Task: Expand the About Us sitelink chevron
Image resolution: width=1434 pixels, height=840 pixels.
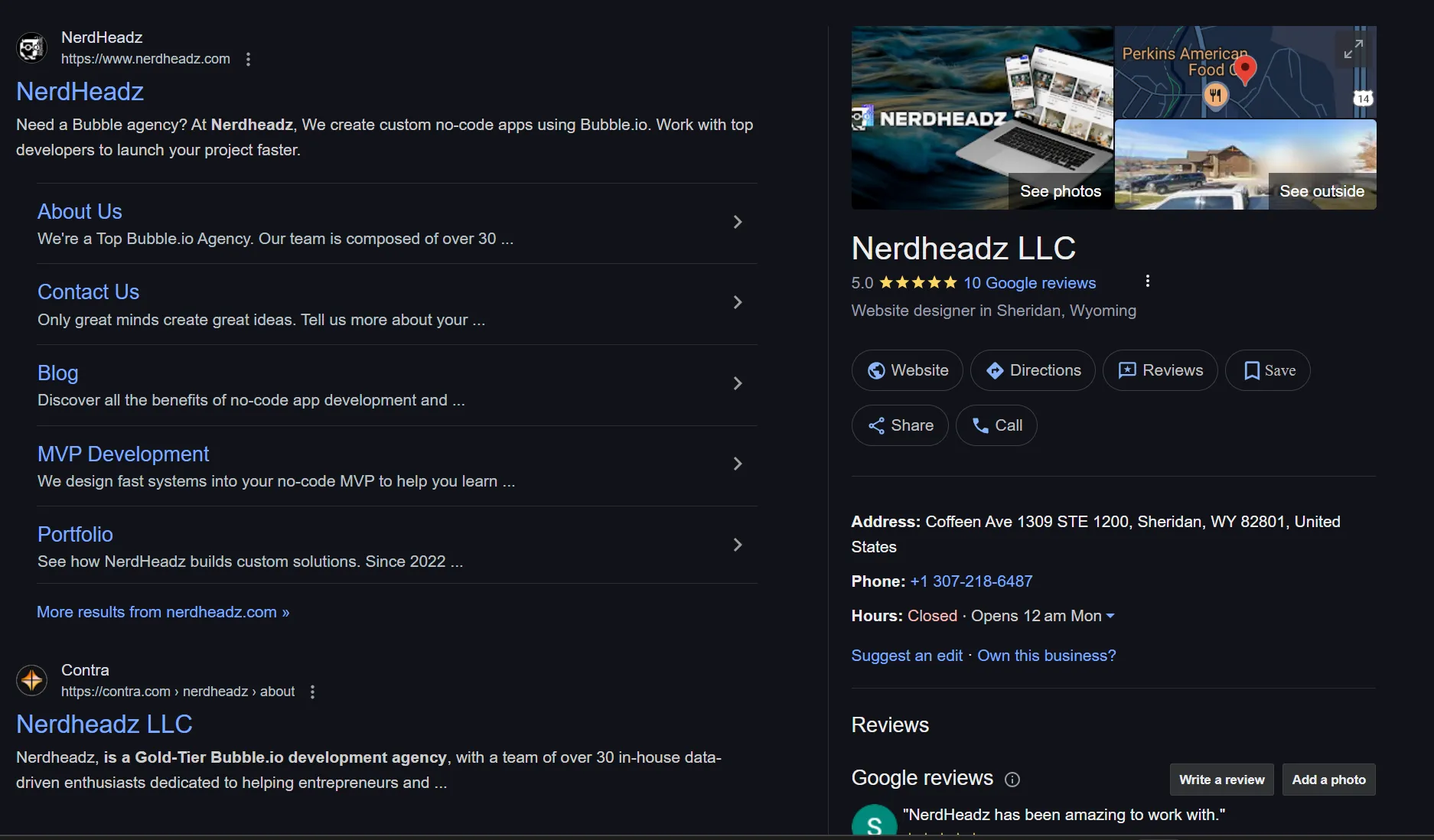Action: 738,222
